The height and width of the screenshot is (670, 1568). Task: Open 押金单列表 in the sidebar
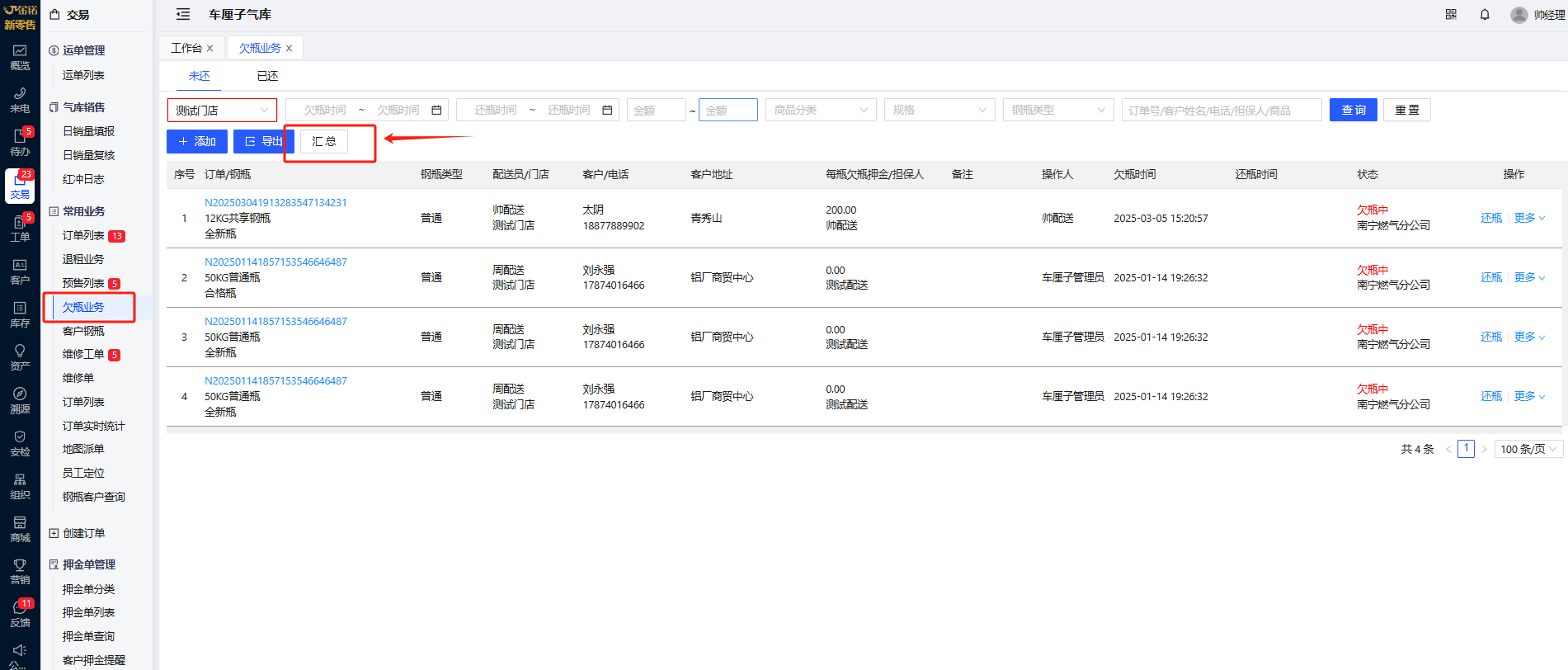[x=89, y=612]
